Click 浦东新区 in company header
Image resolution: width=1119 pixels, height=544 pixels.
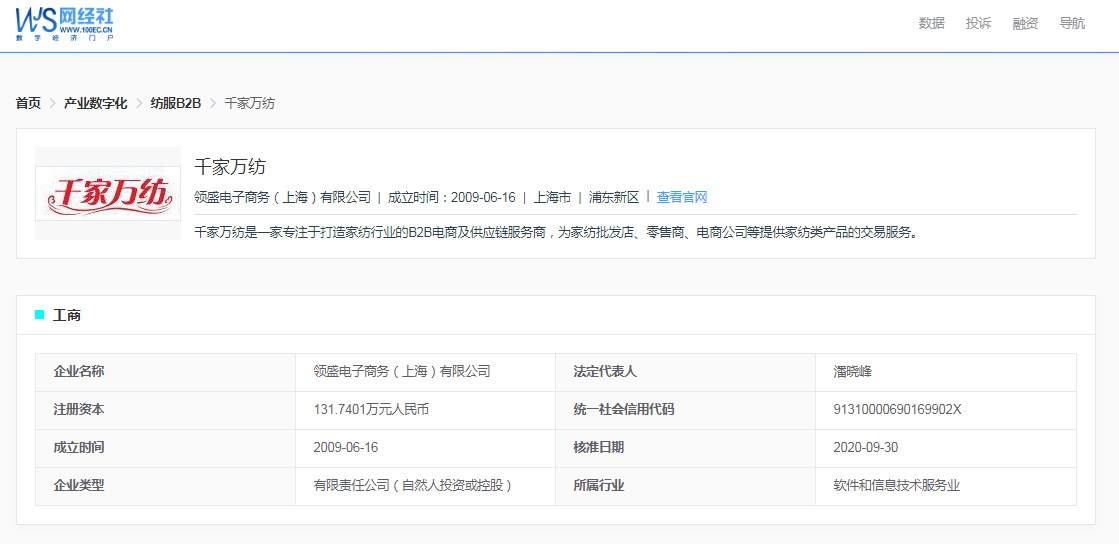pyautogui.click(x=614, y=197)
